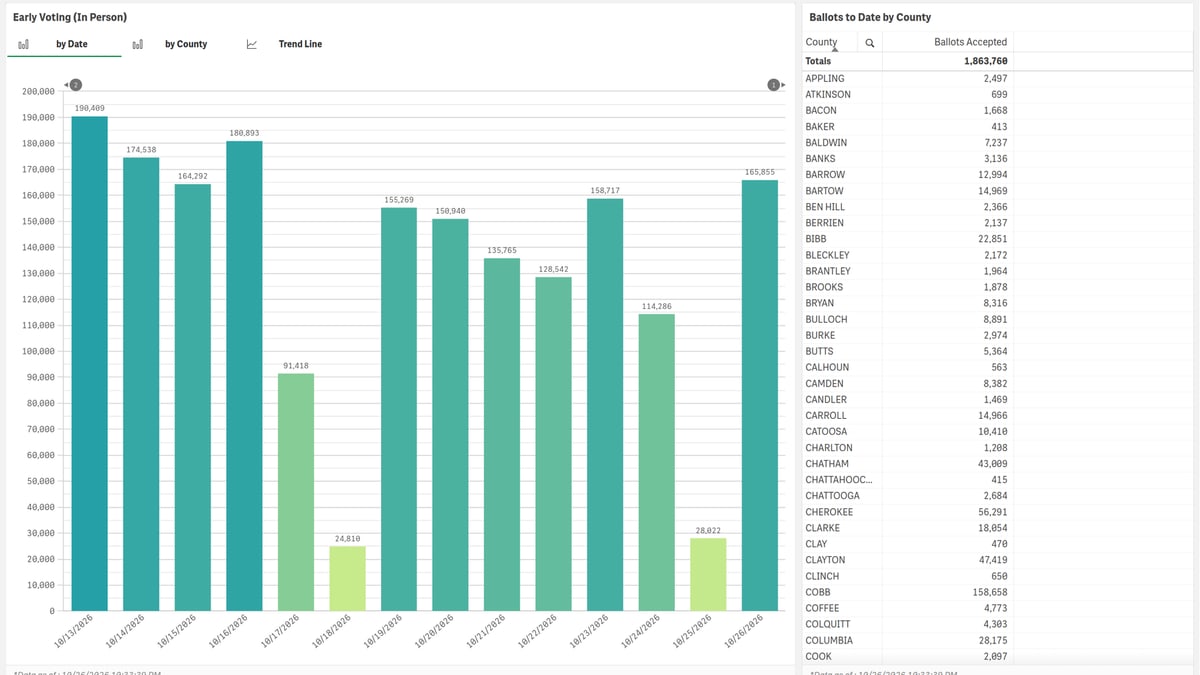Screen dimensions: 1200x675
Task: Select the 10/14/2026 bar with 174,538
Action: coord(141,384)
